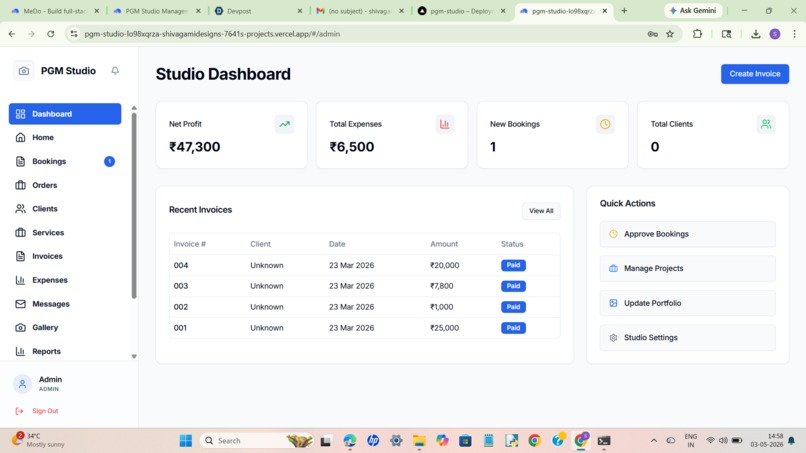
Task: Click the Paid status for invoice 001
Action: click(513, 328)
